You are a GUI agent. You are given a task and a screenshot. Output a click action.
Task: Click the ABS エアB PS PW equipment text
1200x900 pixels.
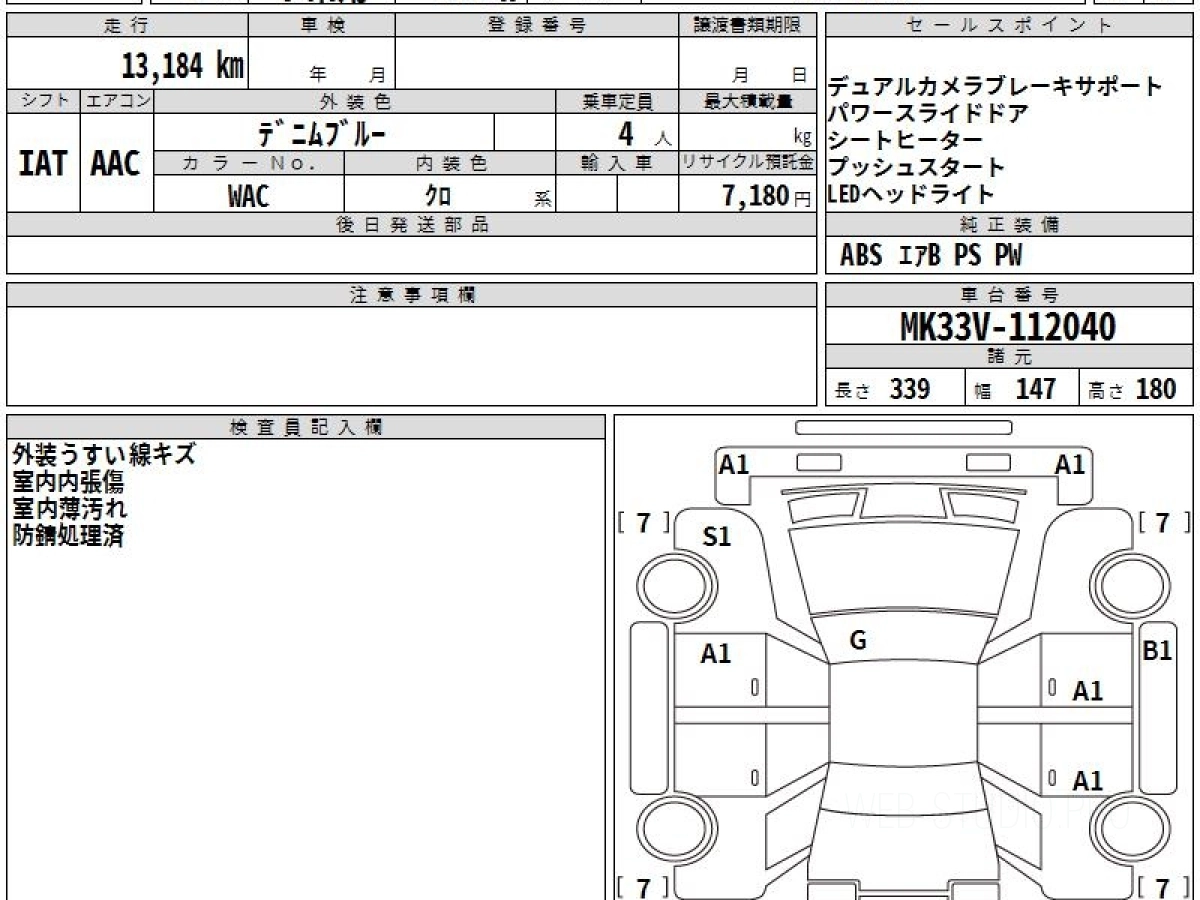coord(930,256)
